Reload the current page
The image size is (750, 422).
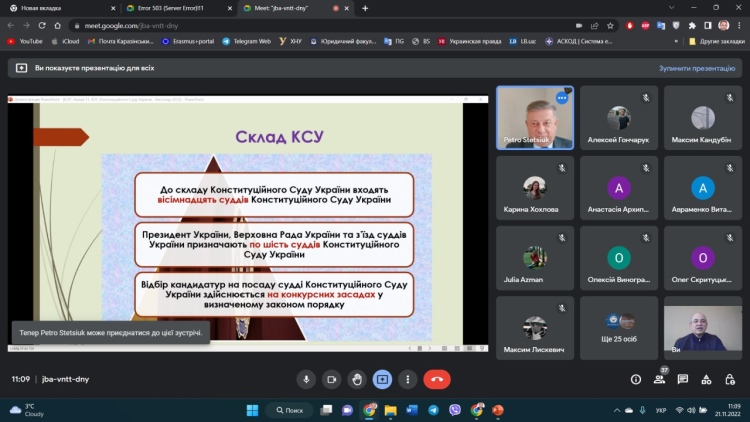tap(42, 25)
